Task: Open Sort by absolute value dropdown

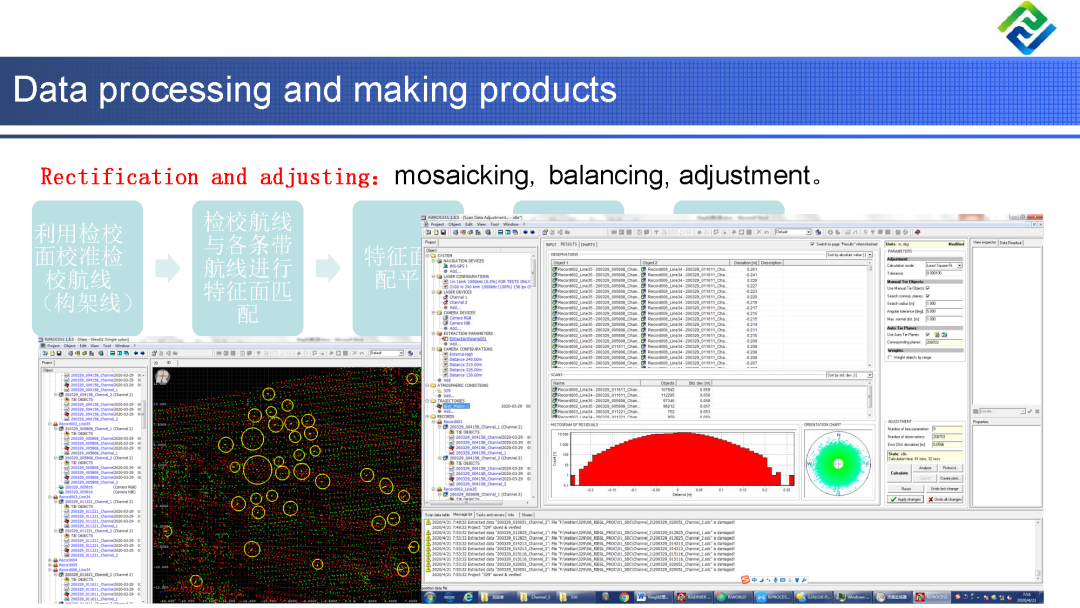Action: point(849,255)
